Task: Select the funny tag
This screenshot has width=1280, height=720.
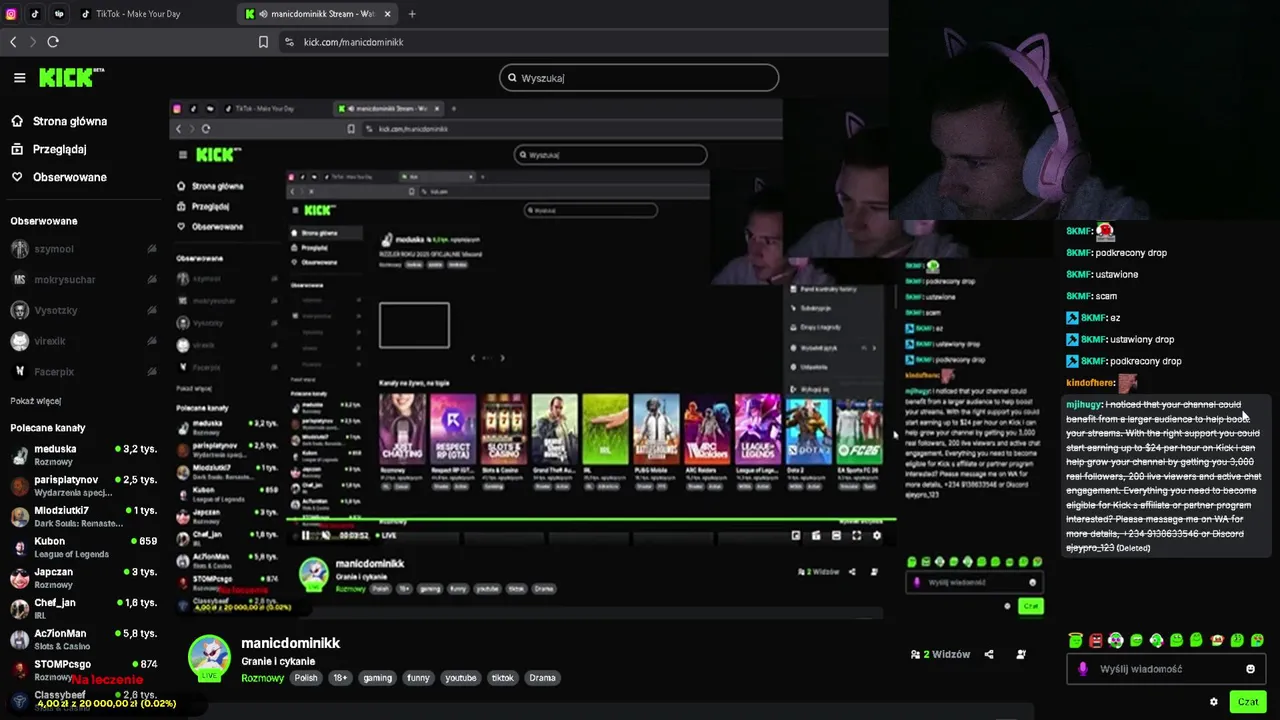Action: point(418,678)
